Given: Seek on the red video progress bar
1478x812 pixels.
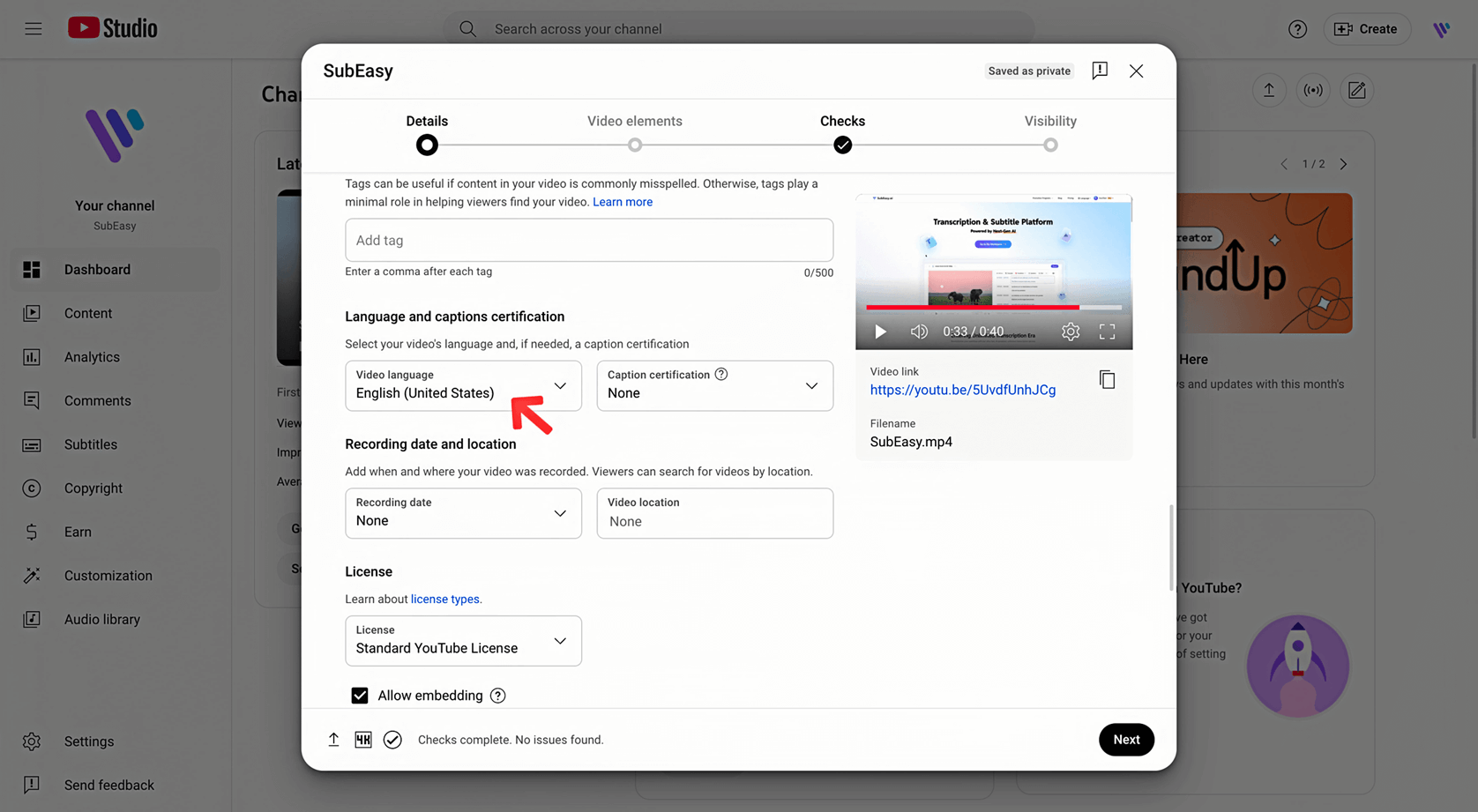Looking at the screenshot, I should point(994,308).
